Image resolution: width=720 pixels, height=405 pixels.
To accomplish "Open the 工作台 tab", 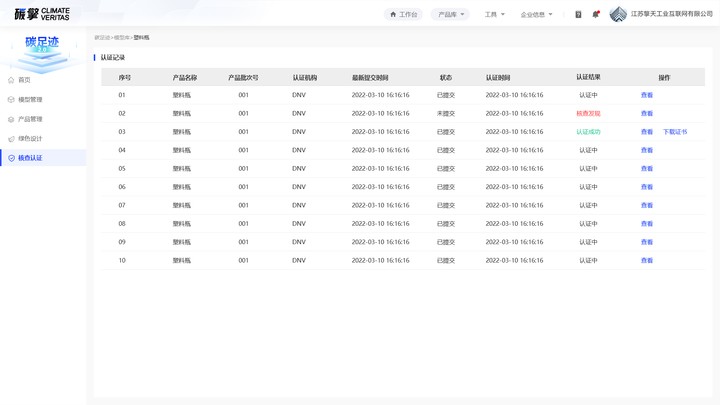I will tap(403, 14).
